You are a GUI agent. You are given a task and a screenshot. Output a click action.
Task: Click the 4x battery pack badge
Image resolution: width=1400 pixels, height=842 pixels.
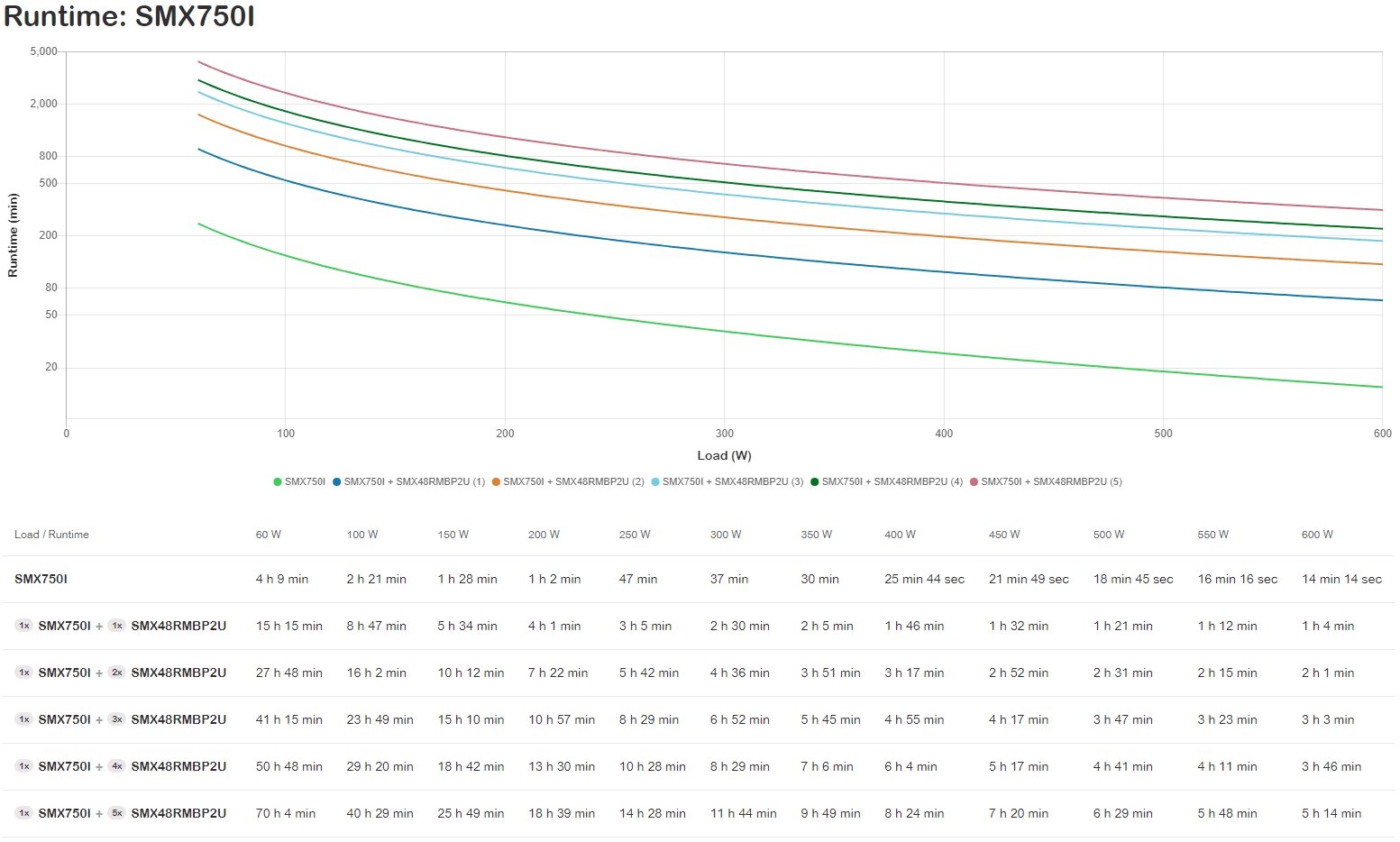(117, 766)
